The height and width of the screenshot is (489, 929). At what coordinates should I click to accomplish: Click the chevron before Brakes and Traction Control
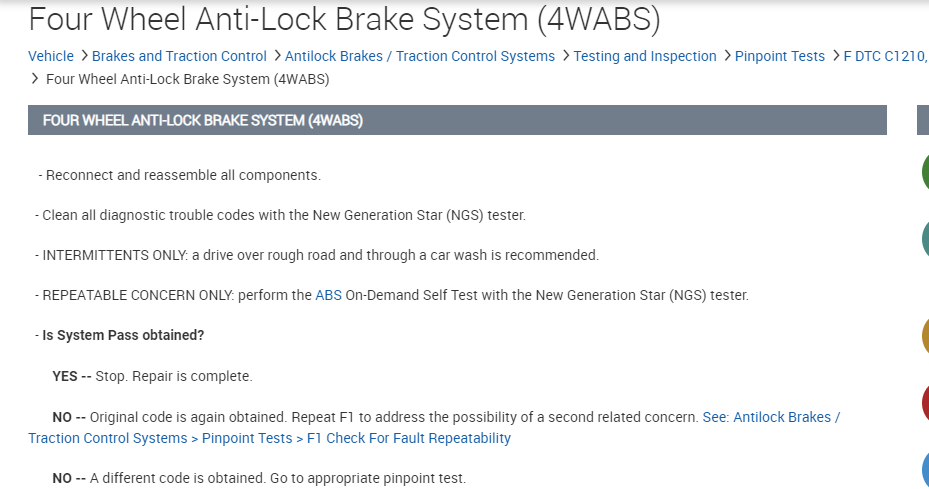(x=84, y=56)
